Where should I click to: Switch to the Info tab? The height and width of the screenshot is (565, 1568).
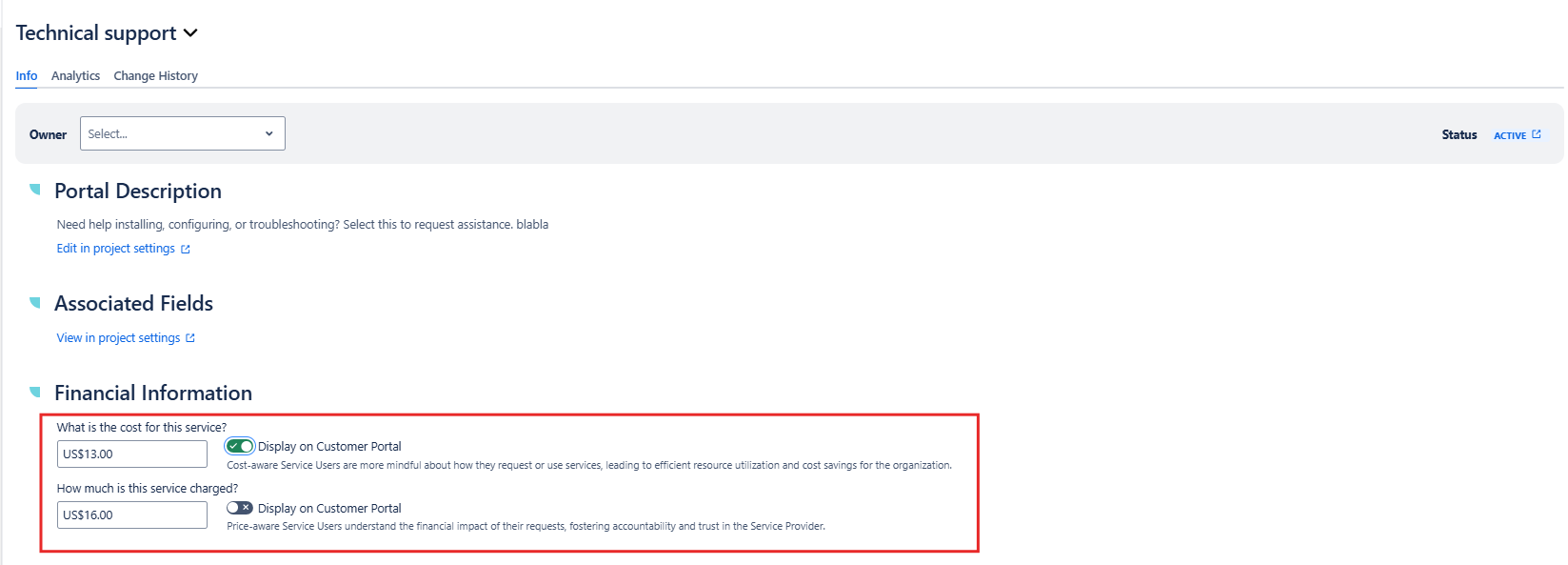tap(27, 75)
